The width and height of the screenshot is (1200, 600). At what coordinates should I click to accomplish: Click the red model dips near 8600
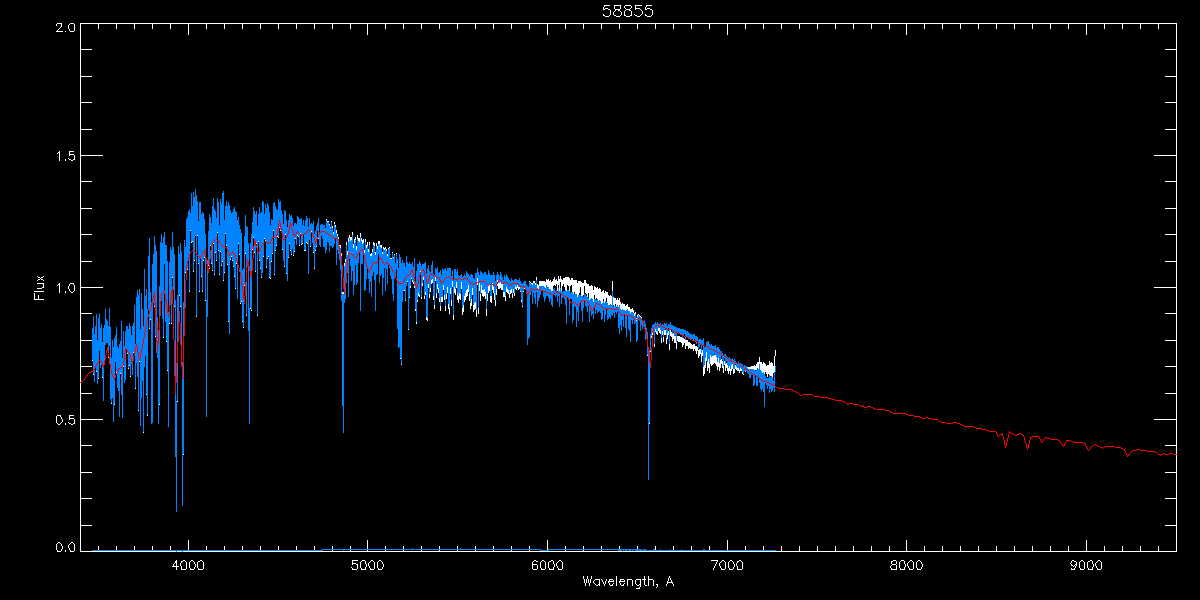[1015, 438]
